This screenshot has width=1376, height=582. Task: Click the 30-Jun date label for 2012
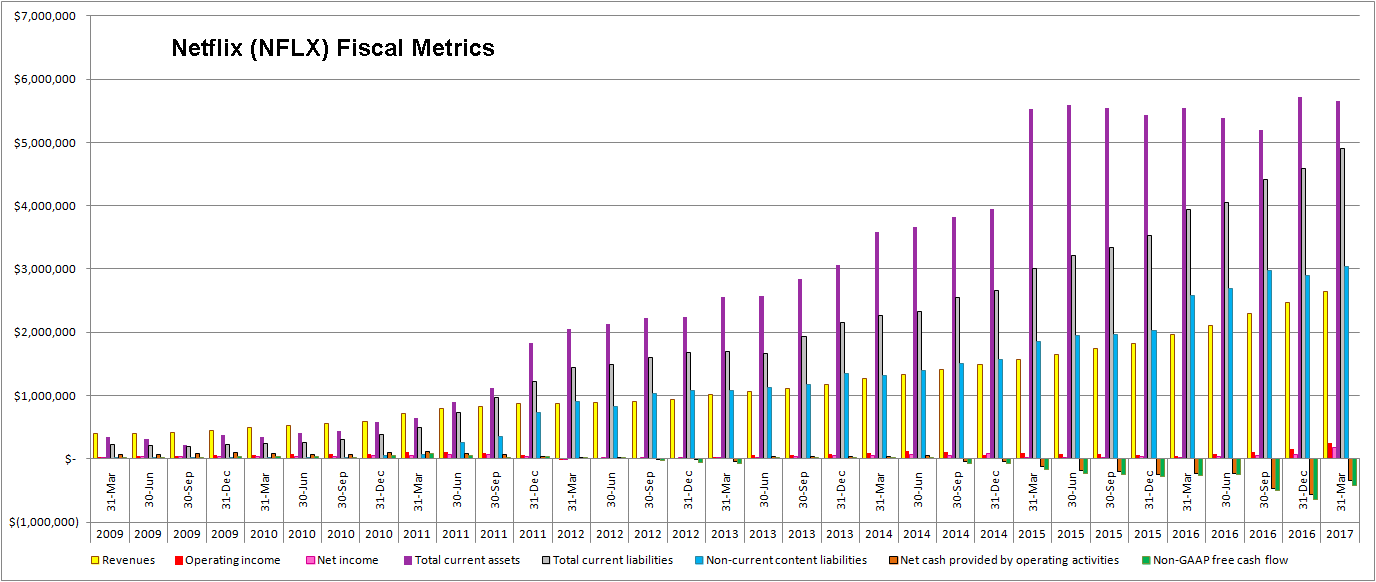click(610, 492)
